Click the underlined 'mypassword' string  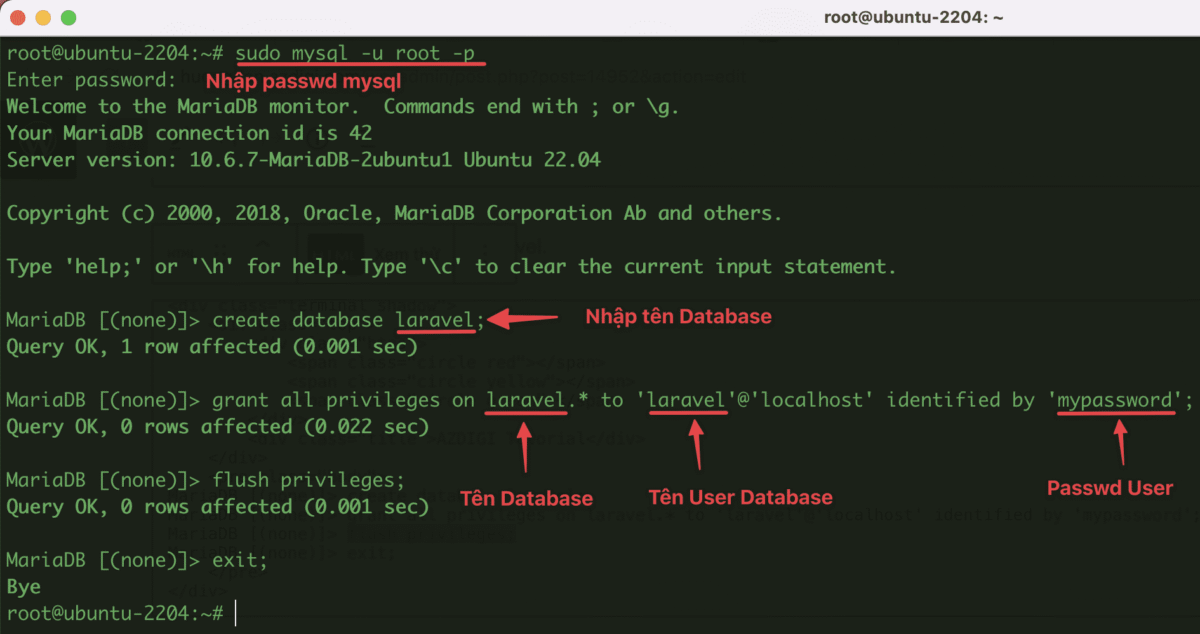pos(1116,401)
